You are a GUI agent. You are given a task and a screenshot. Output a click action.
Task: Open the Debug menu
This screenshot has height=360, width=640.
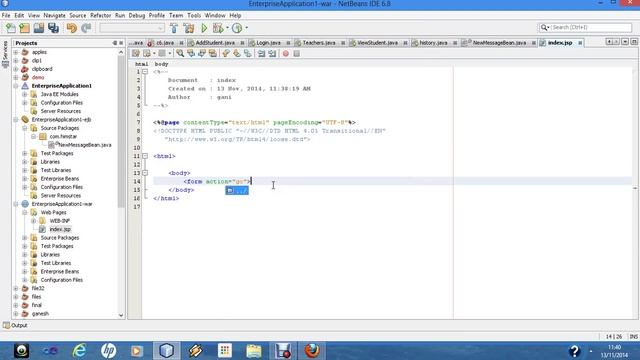(x=137, y=16)
